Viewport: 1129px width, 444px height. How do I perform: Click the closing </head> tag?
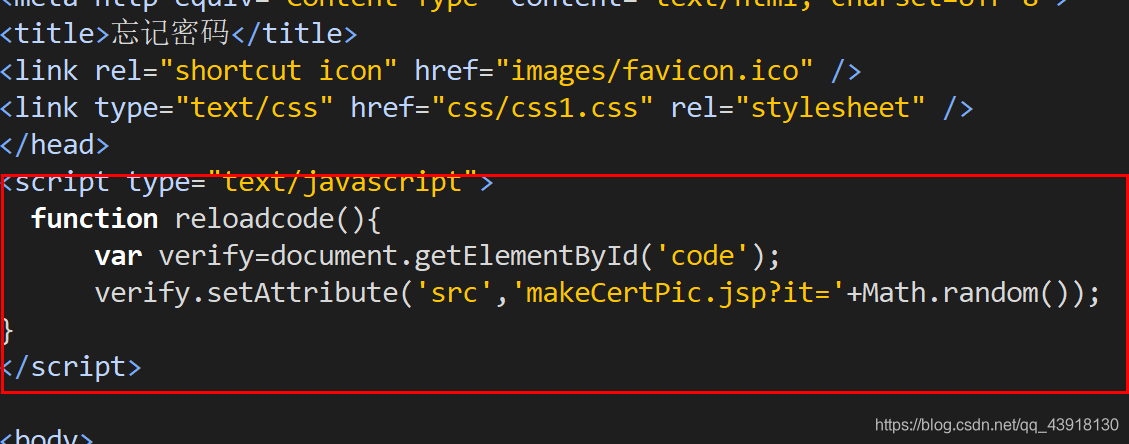coord(55,145)
